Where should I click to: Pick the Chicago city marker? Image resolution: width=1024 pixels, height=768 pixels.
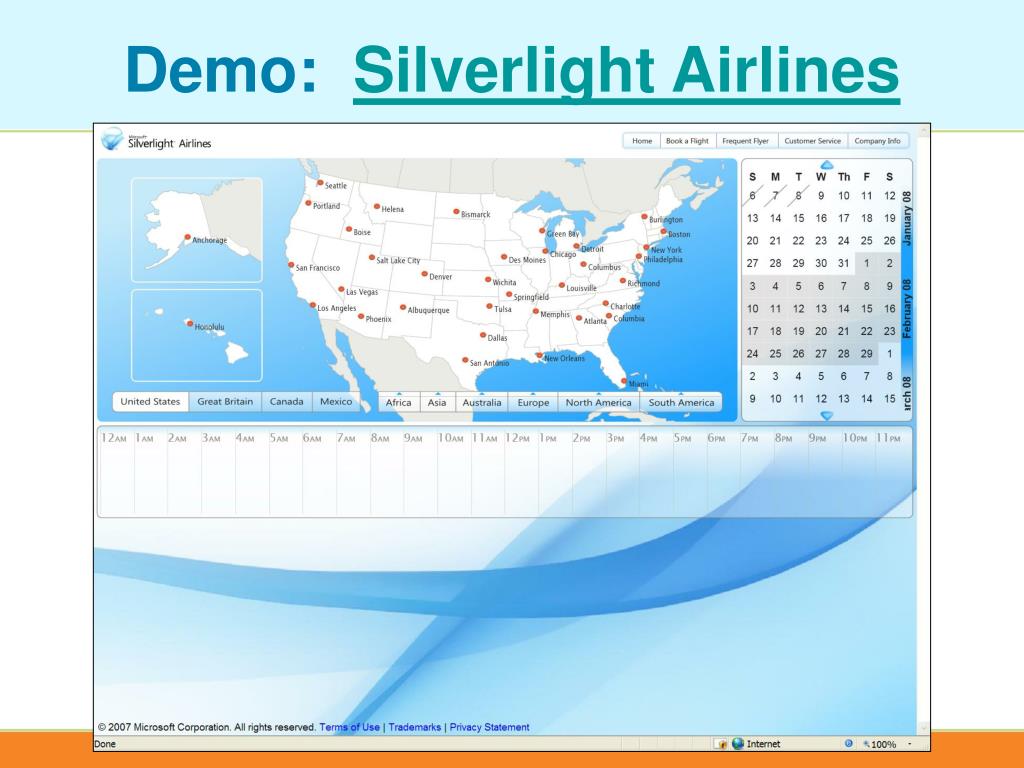[x=545, y=251]
